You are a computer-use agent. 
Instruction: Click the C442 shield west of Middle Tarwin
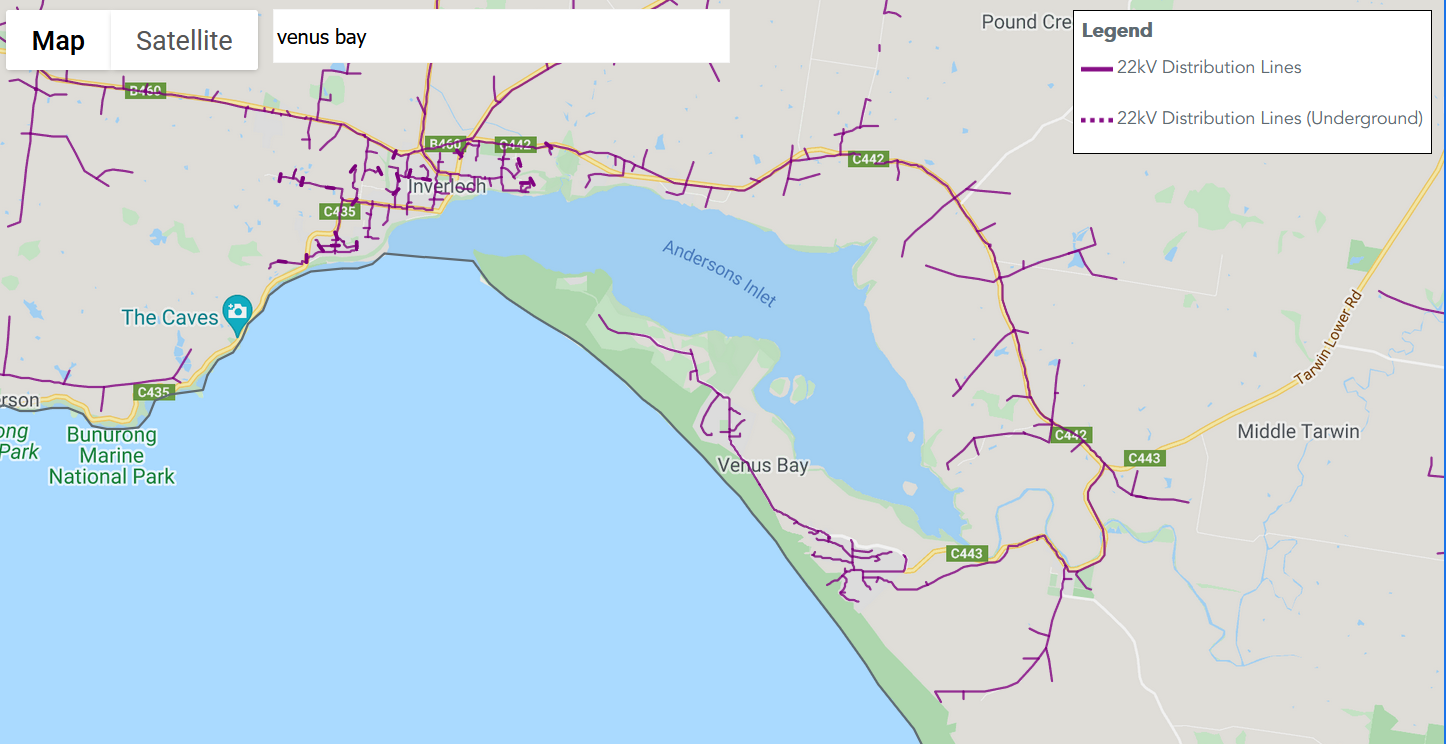[x=1070, y=435]
